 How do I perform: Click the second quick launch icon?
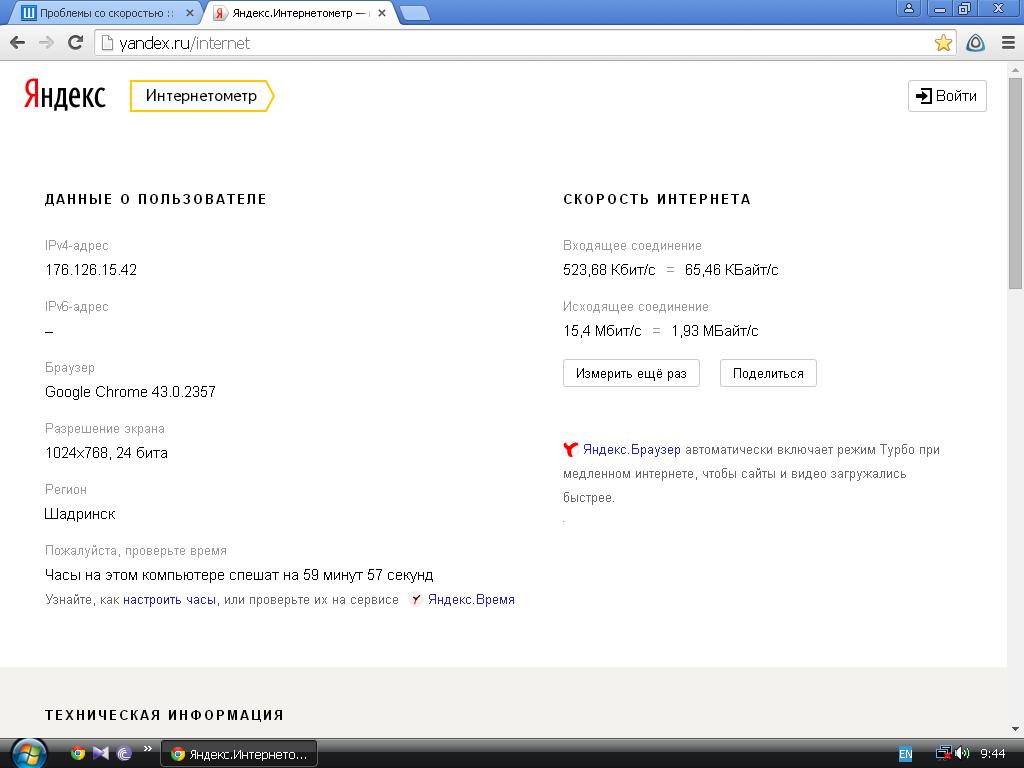click(x=101, y=754)
